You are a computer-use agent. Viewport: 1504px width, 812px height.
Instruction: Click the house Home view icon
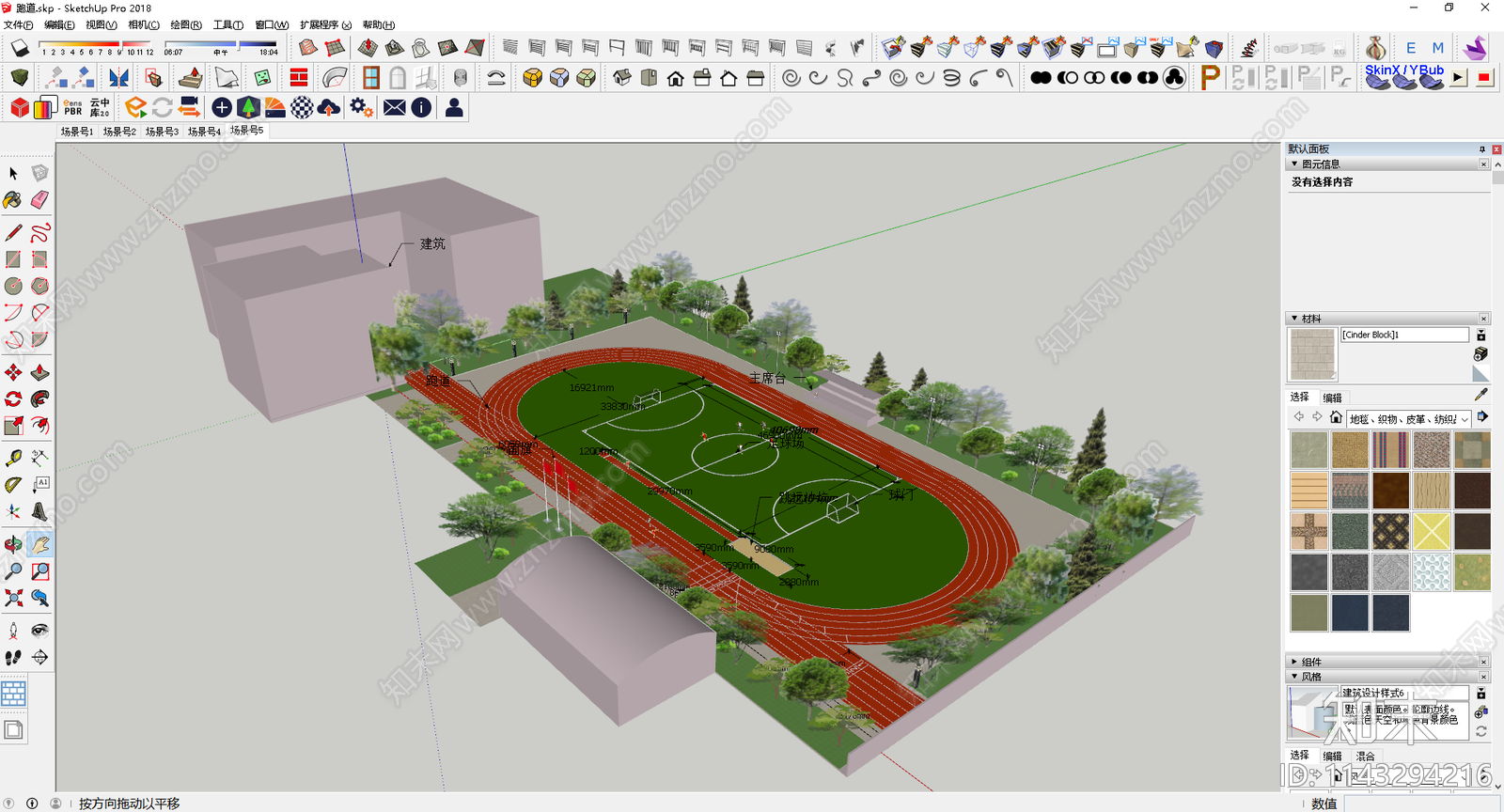click(675, 78)
